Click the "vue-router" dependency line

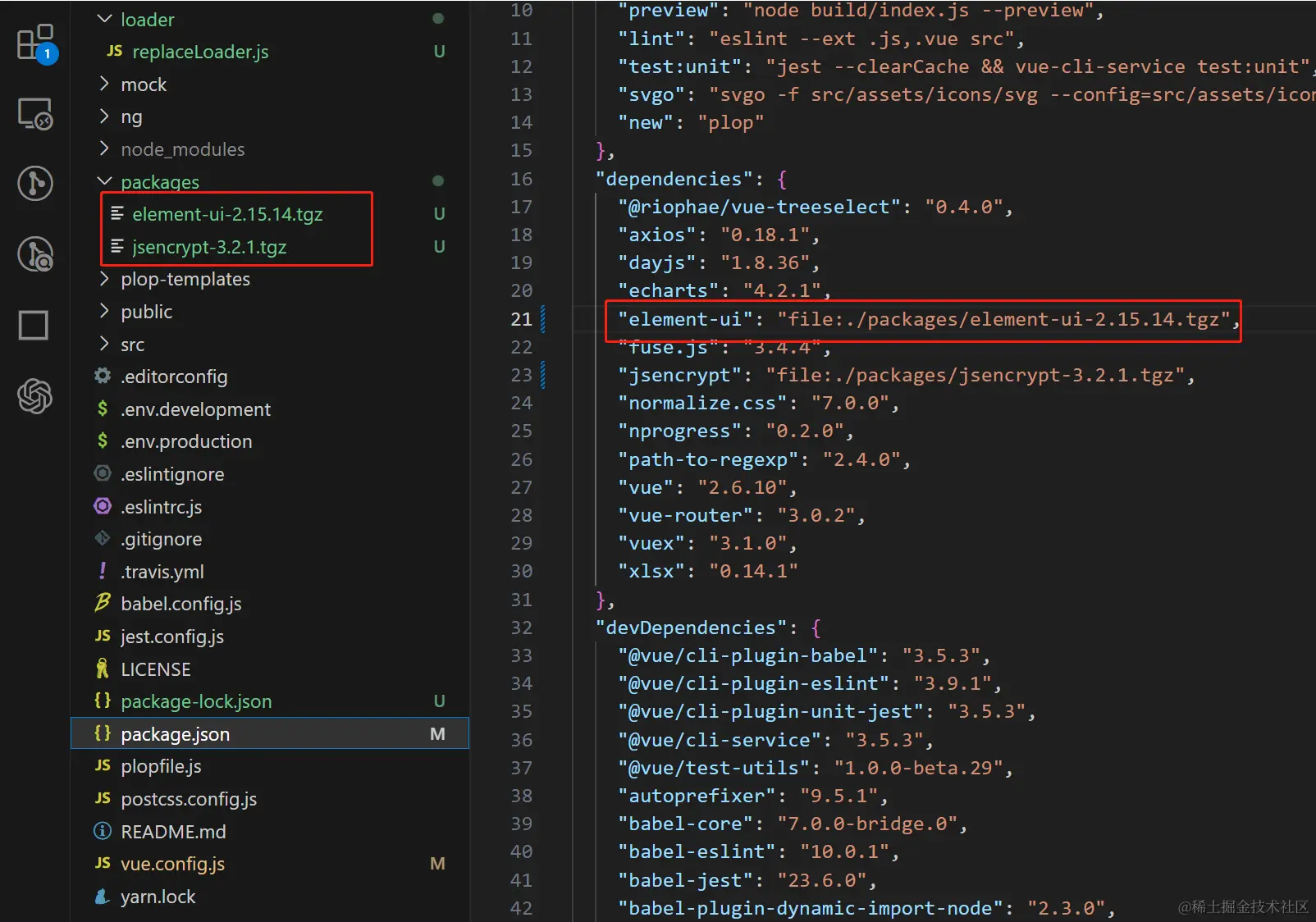tap(742, 515)
